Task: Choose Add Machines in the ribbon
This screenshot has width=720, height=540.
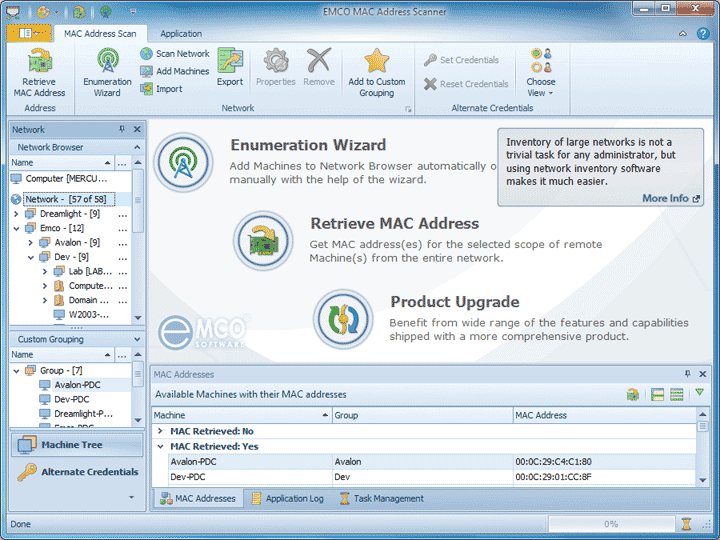Action: (x=175, y=71)
